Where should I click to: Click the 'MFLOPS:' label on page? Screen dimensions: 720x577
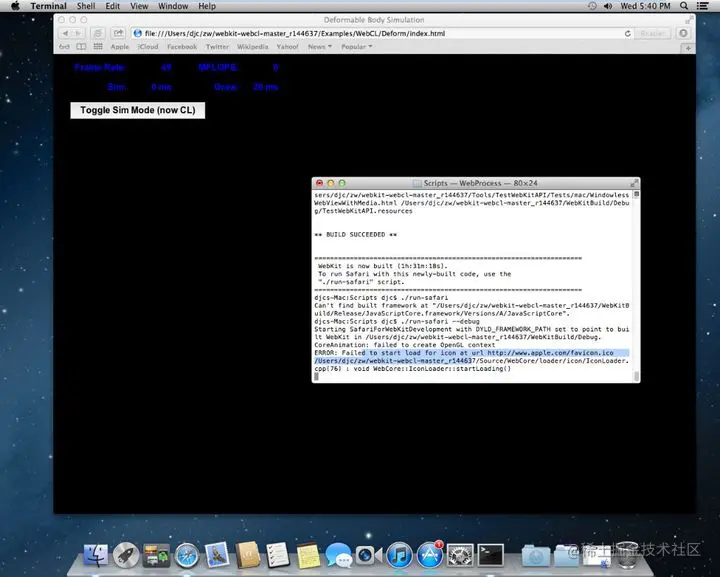pos(218,67)
